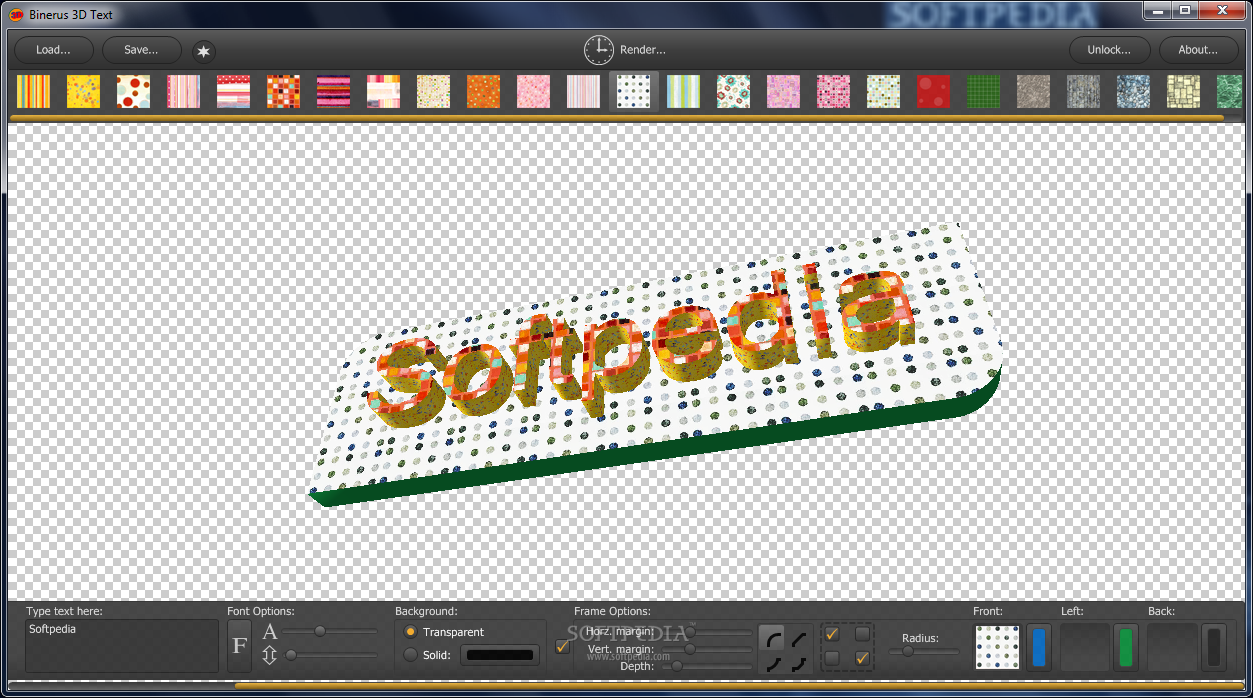Screen dimensions: 1253x698
Task: Click into the Softpedia text input box
Action: (x=122, y=646)
